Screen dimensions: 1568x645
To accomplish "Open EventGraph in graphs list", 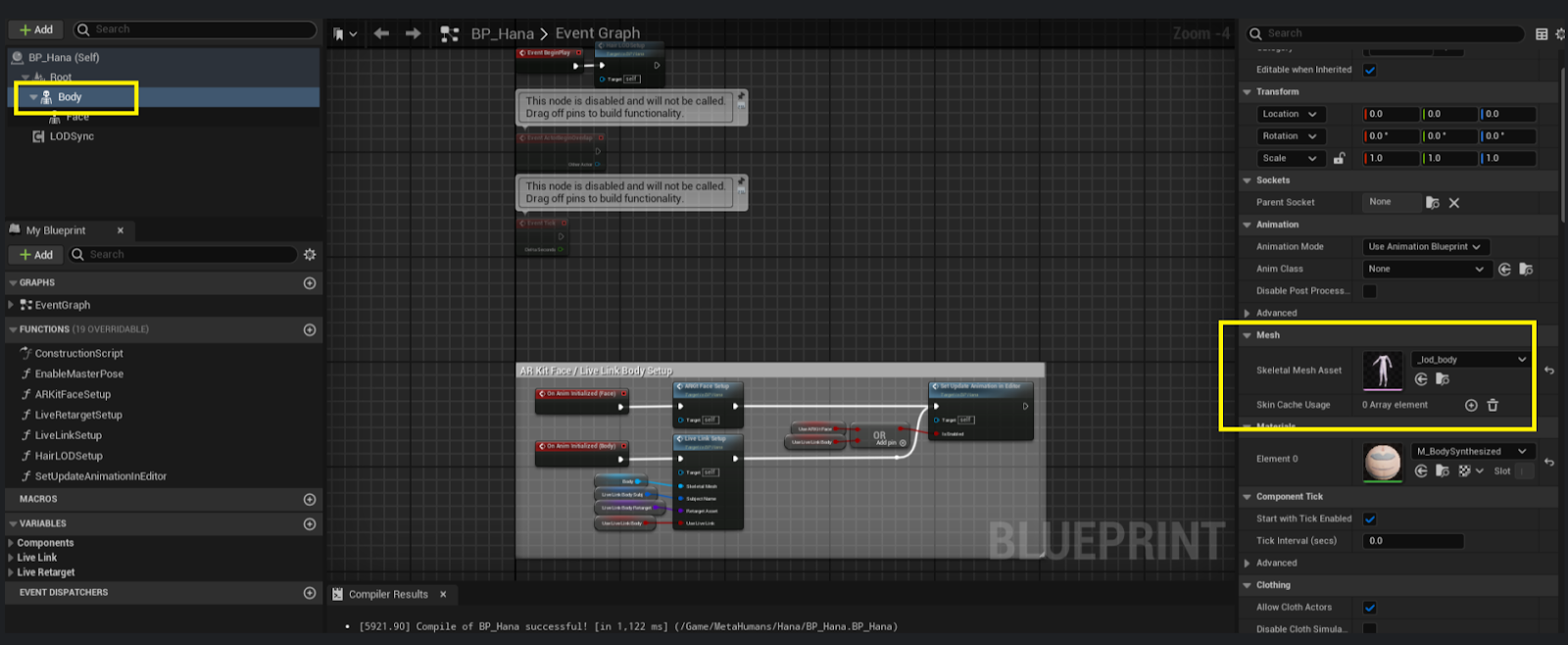I will click(x=62, y=306).
